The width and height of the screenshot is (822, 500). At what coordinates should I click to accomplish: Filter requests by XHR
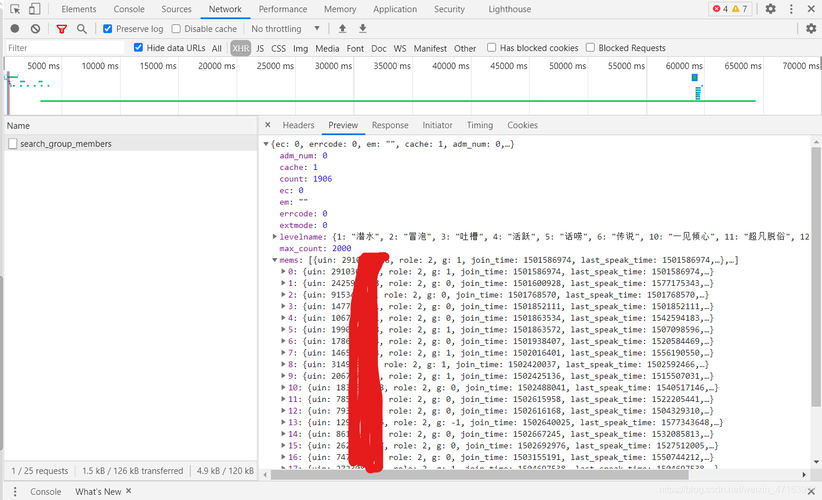coord(241,48)
